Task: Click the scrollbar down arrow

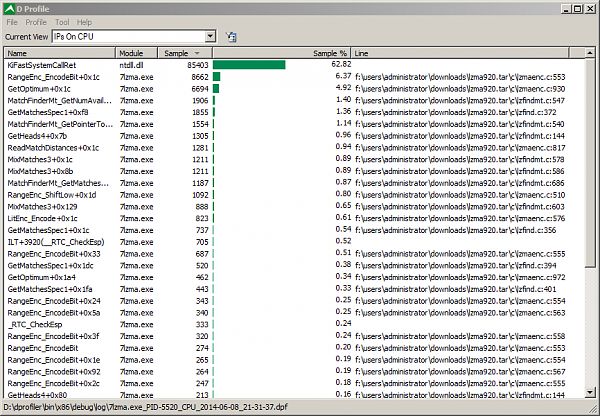Action: click(590, 392)
